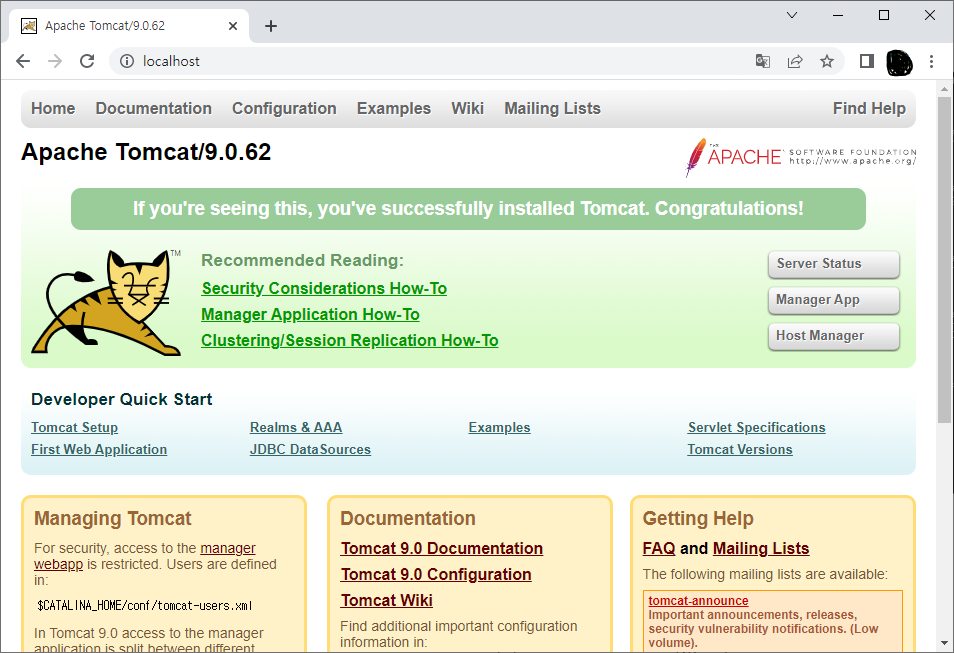
Task: Open the First Web Application link
Action: tap(99, 450)
